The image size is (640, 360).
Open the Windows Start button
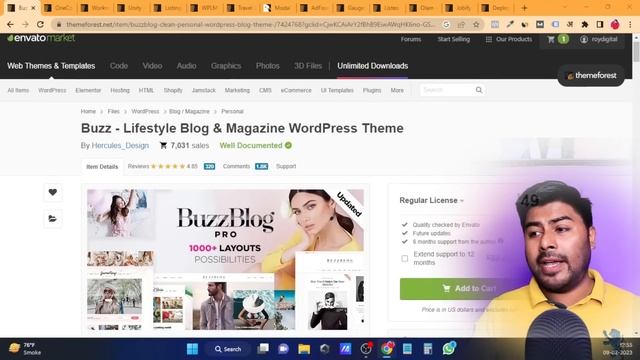coord(192,349)
